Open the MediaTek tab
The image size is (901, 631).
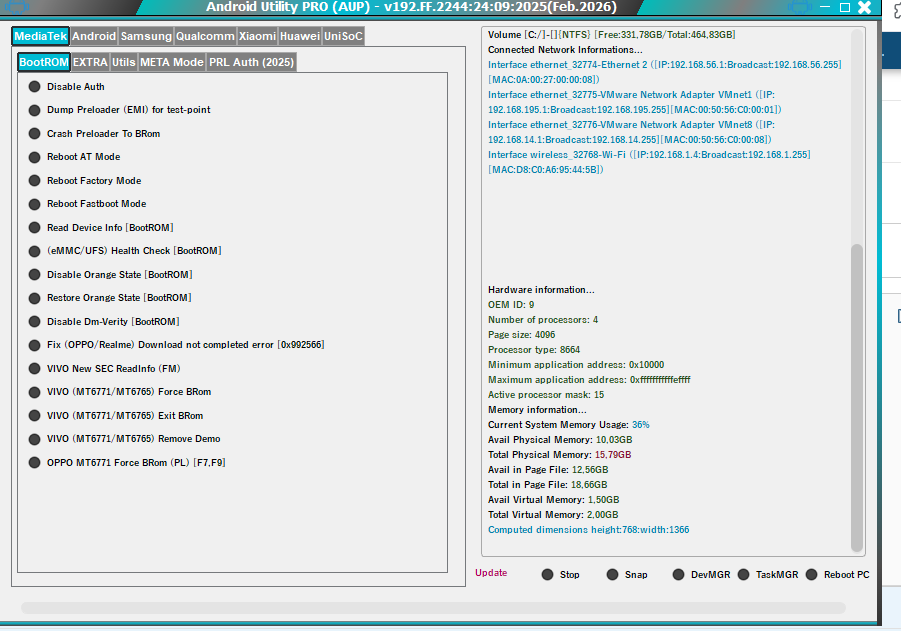click(40, 36)
